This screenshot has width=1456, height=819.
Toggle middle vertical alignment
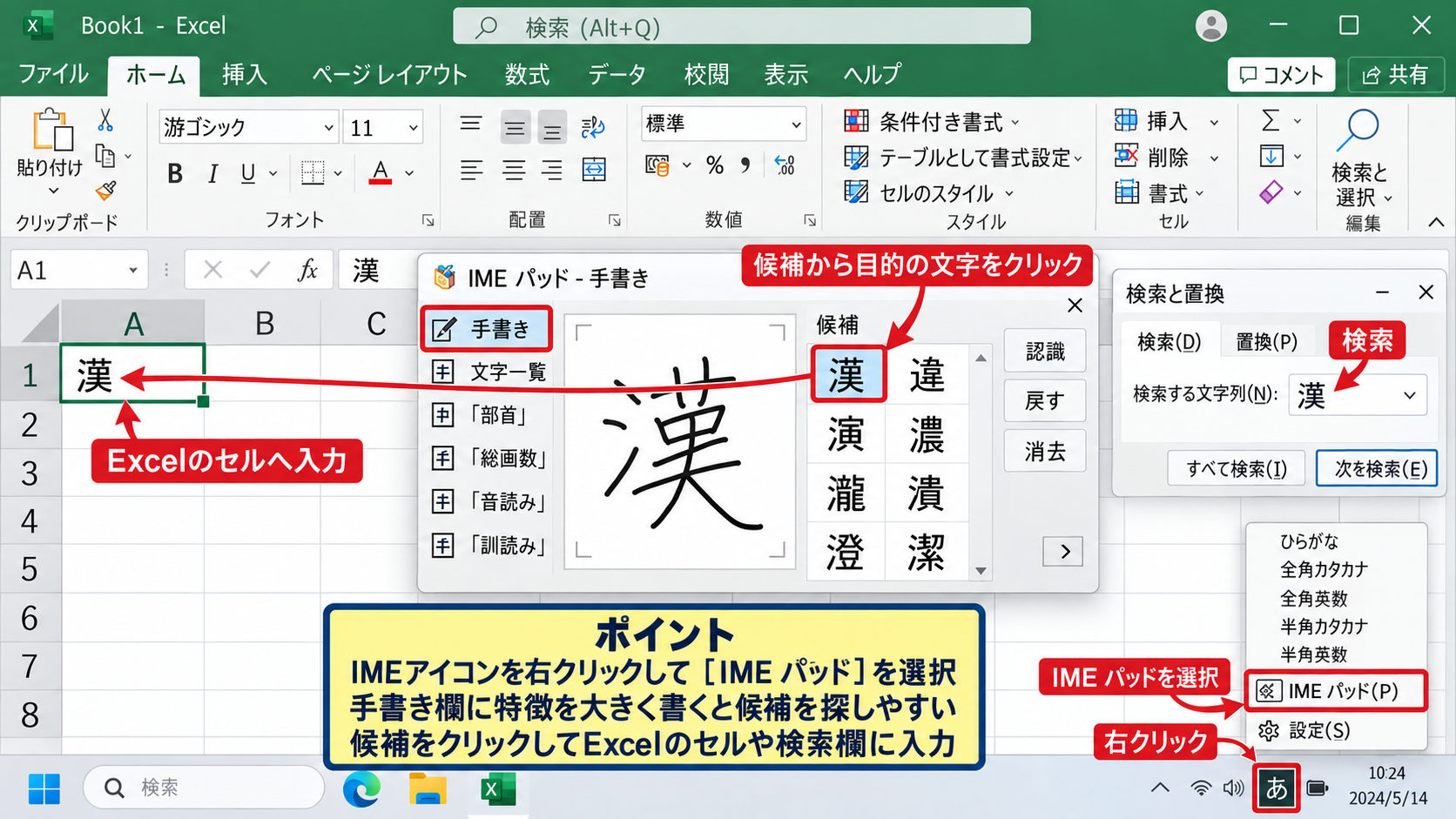pos(516,129)
